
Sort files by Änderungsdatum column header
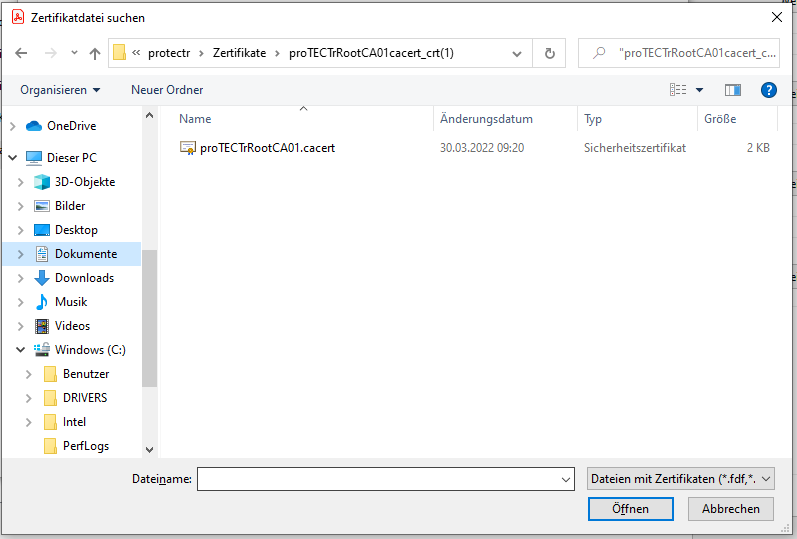(486, 119)
